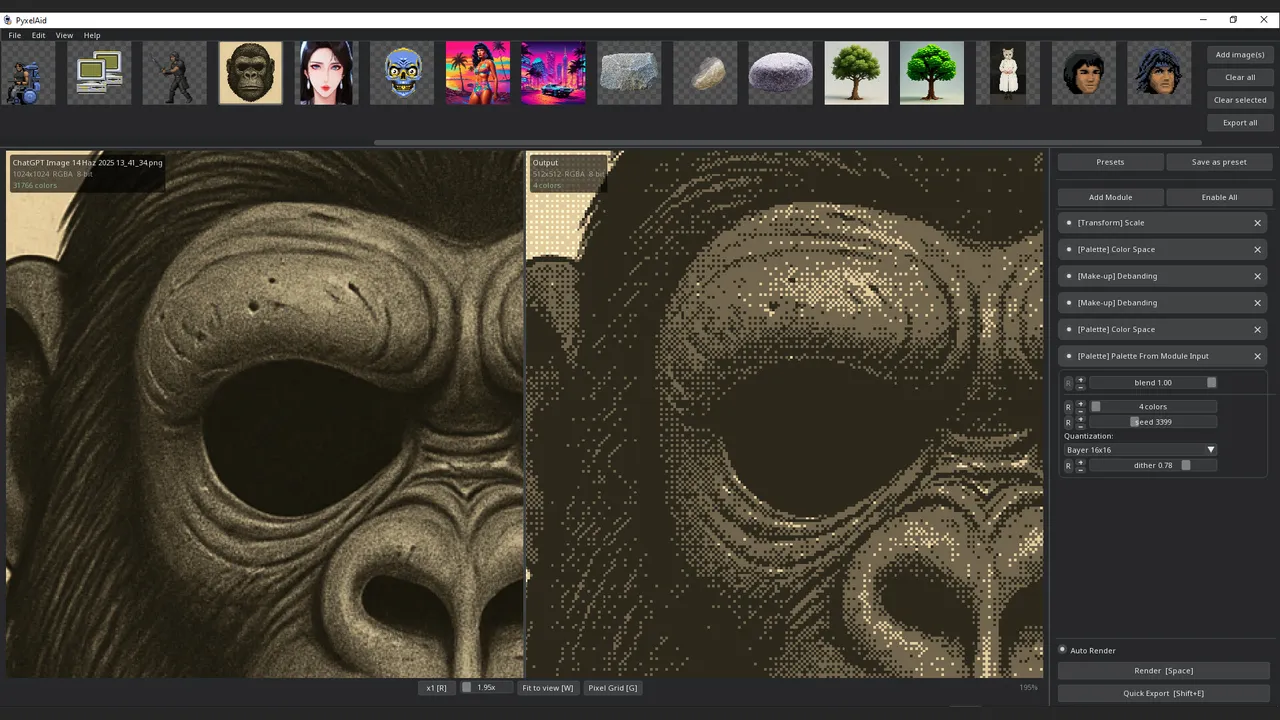
Task: Select the gray angular rock thumbnail
Action: [x=629, y=73]
